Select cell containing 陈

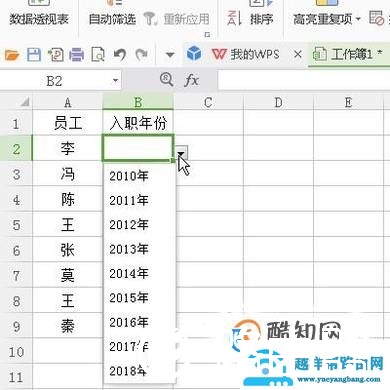click(68, 199)
